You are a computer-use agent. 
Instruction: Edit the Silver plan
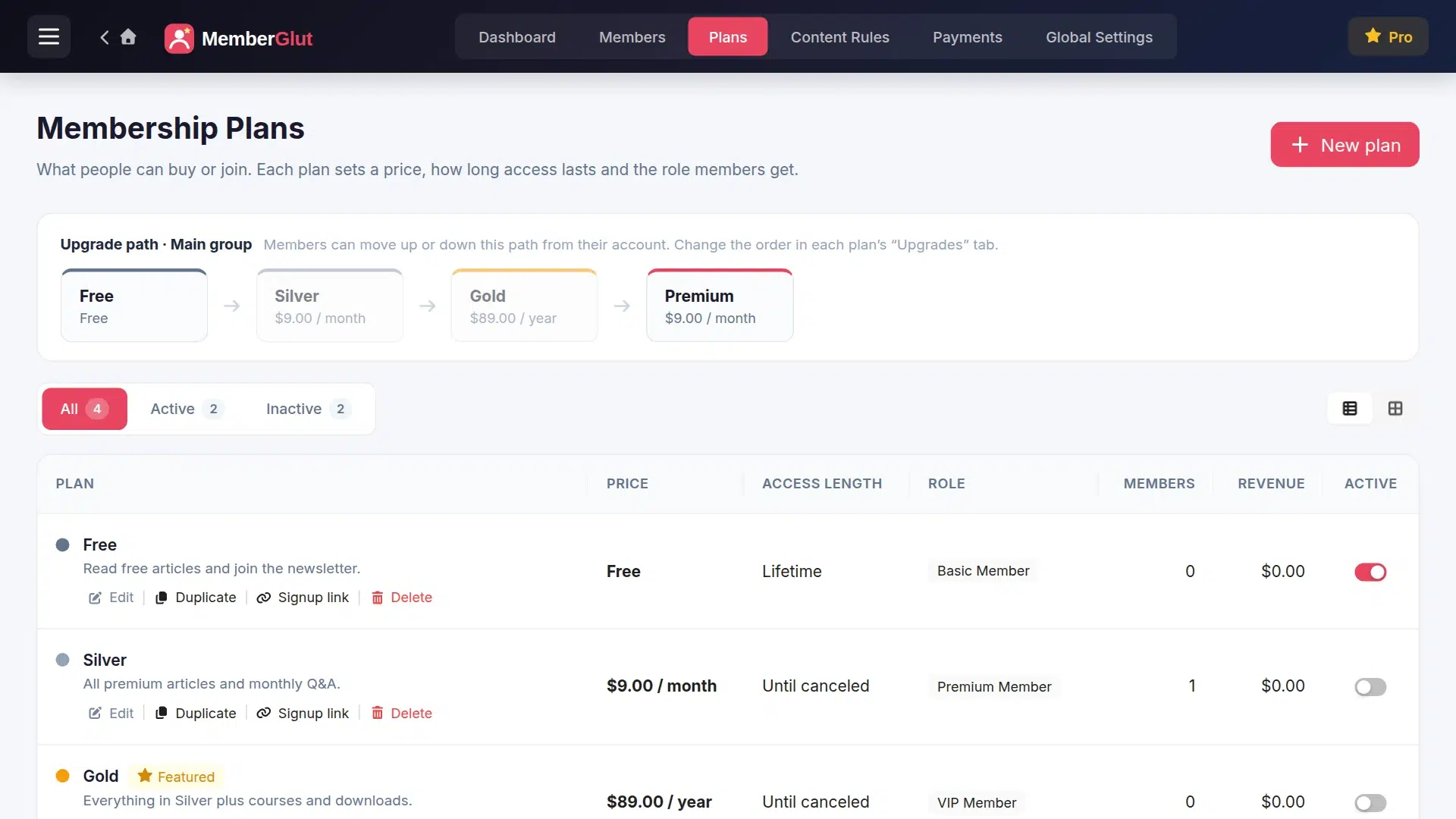tap(111, 714)
